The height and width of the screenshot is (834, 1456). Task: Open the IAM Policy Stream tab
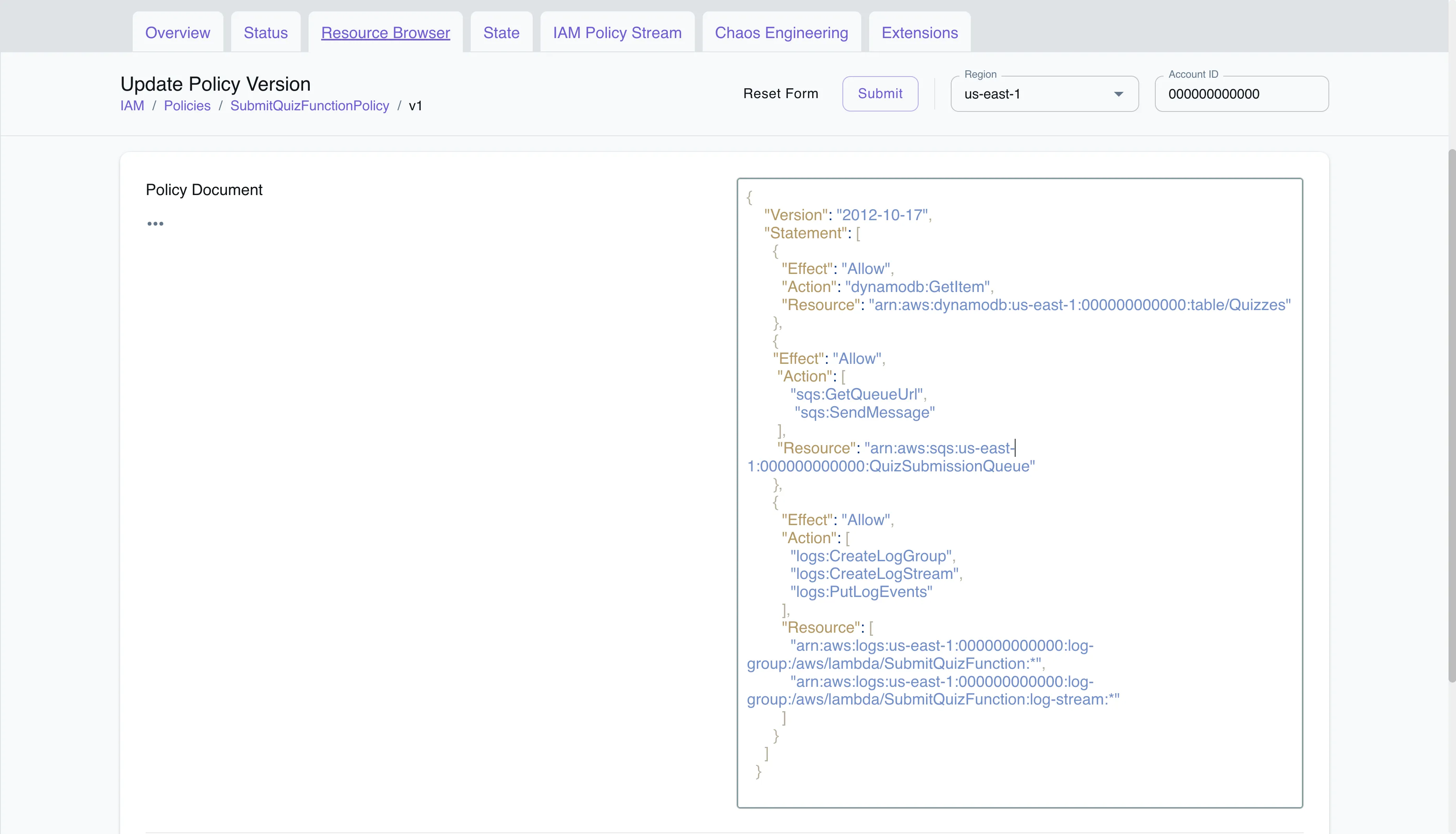617,33
